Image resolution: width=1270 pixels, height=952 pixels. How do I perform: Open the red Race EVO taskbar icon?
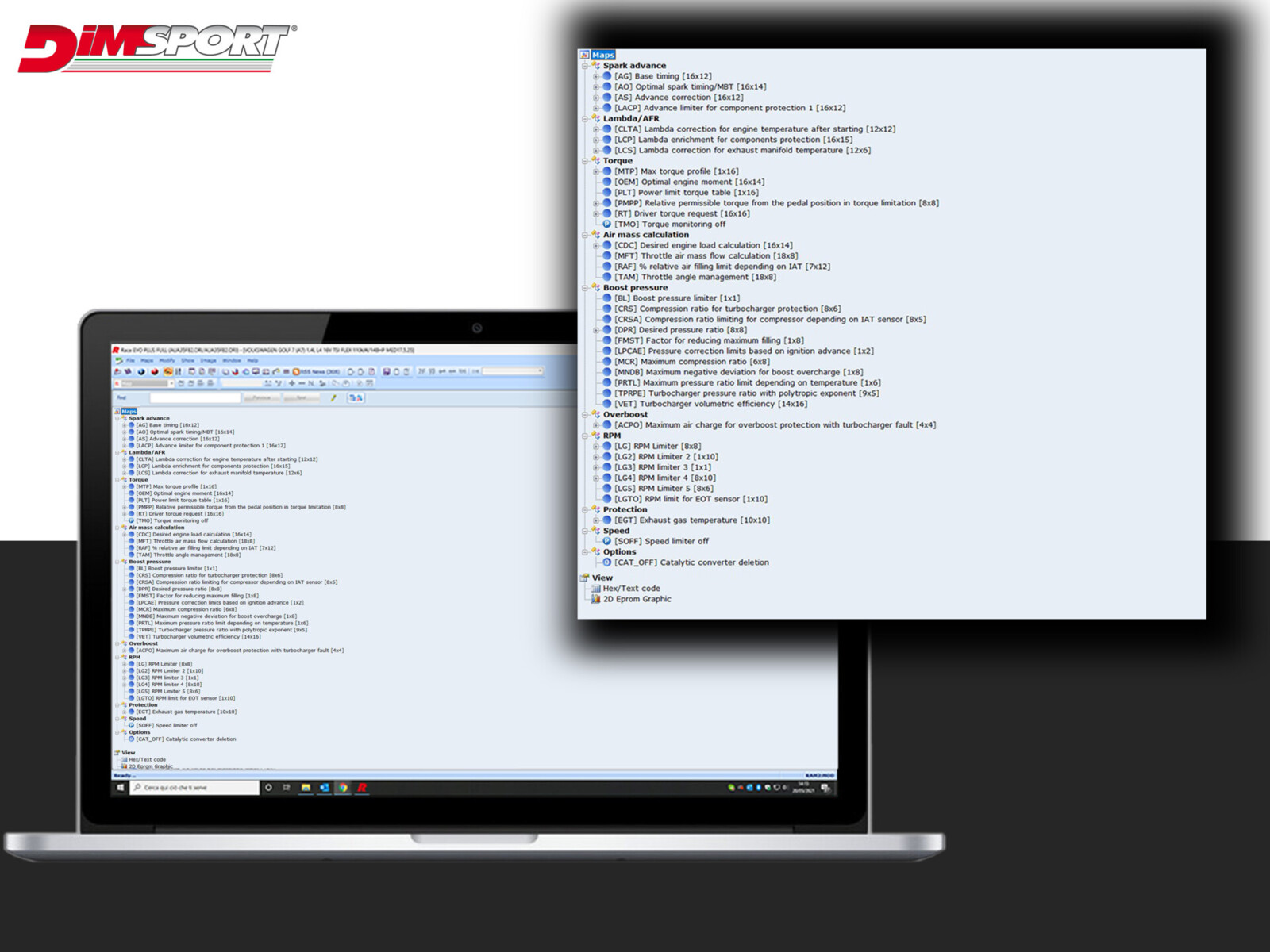point(362,788)
